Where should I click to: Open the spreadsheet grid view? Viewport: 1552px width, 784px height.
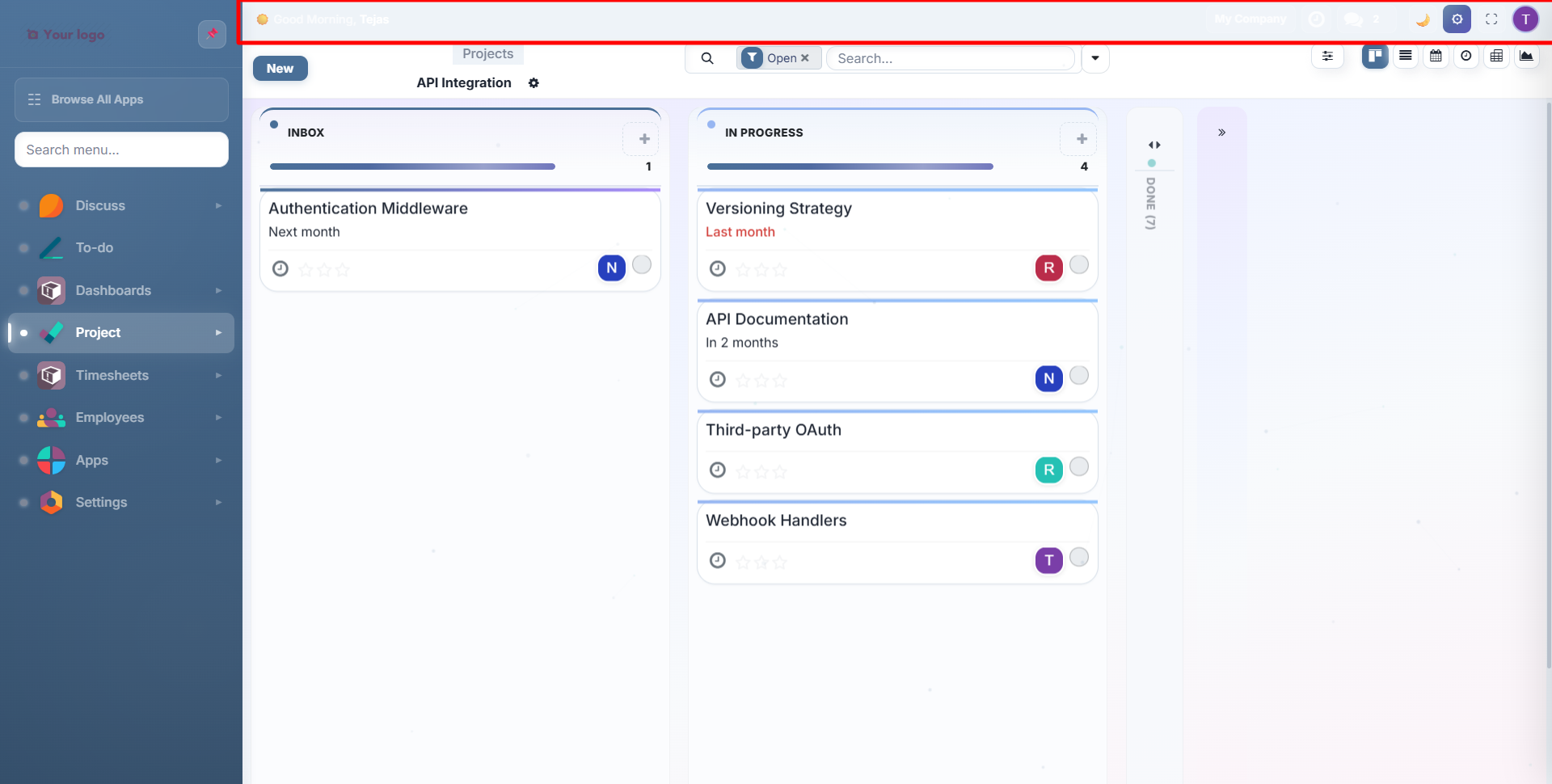pos(1498,56)
